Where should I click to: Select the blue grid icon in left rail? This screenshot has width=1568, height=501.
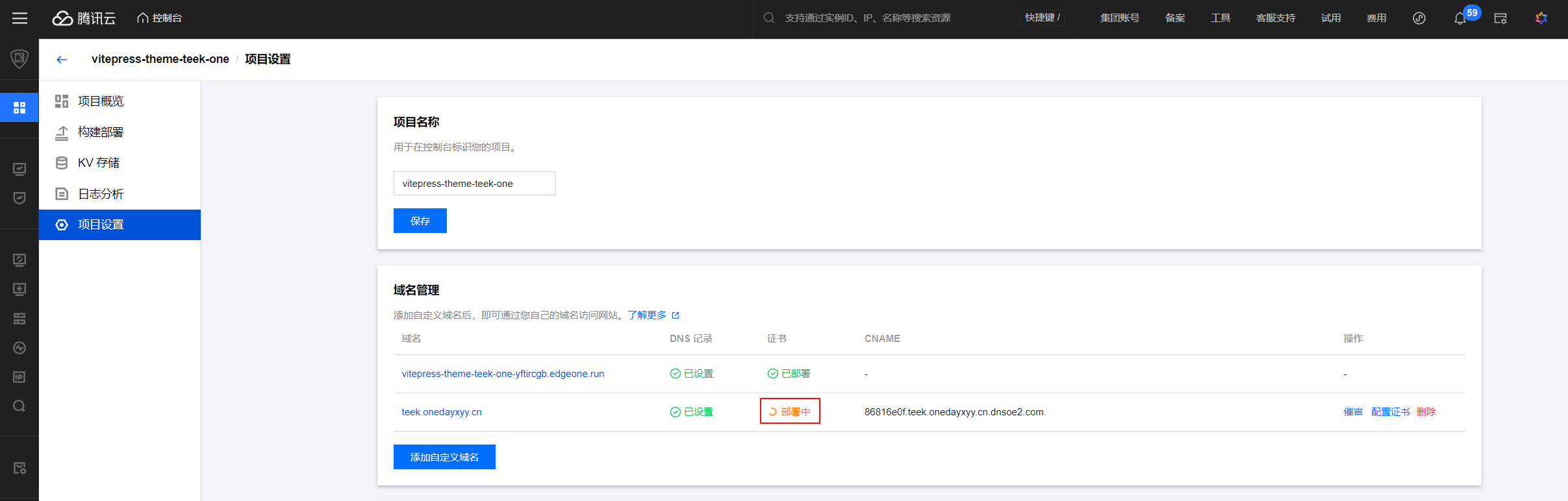(19, 108)
